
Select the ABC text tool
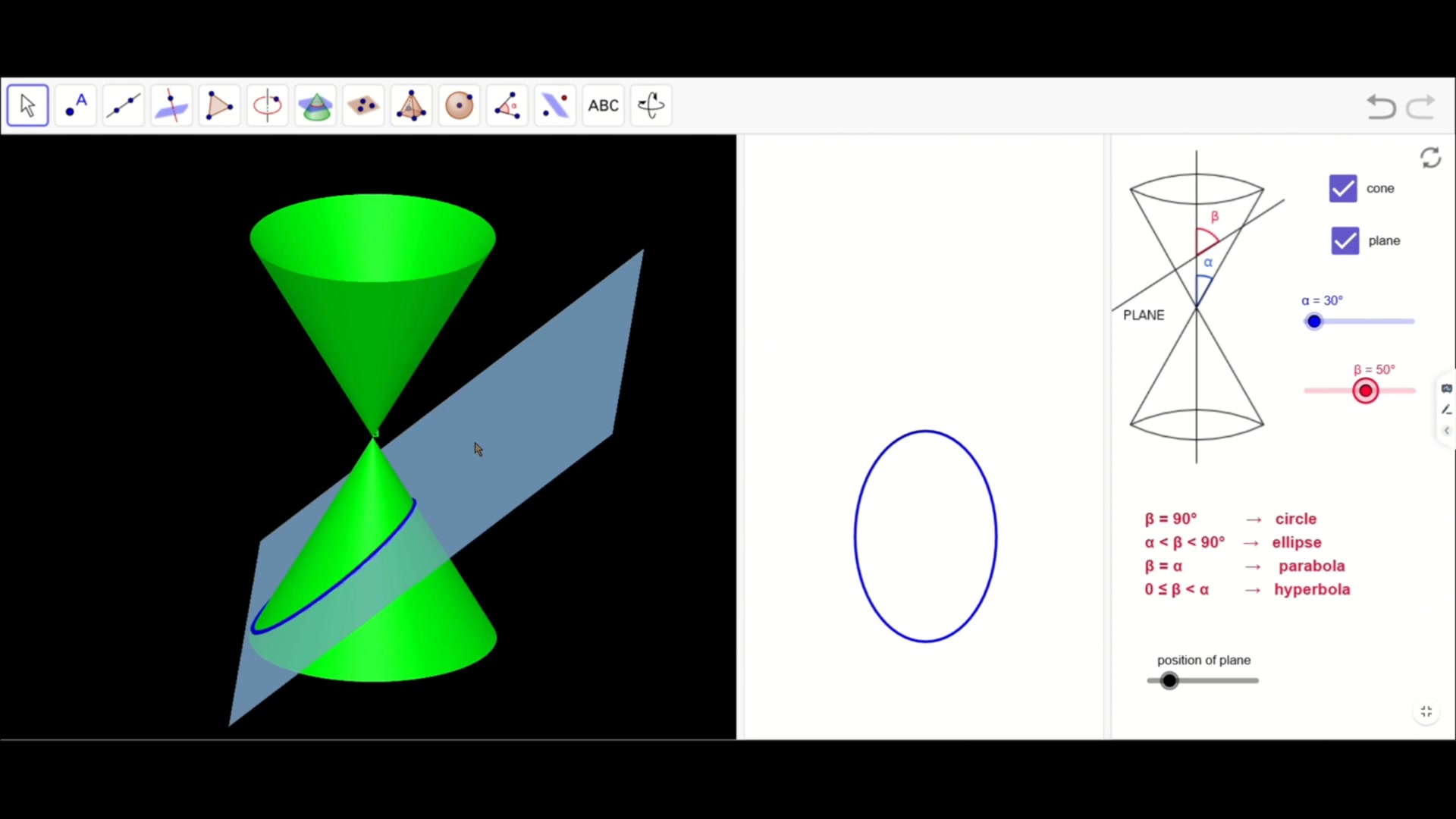pos(604,105)
